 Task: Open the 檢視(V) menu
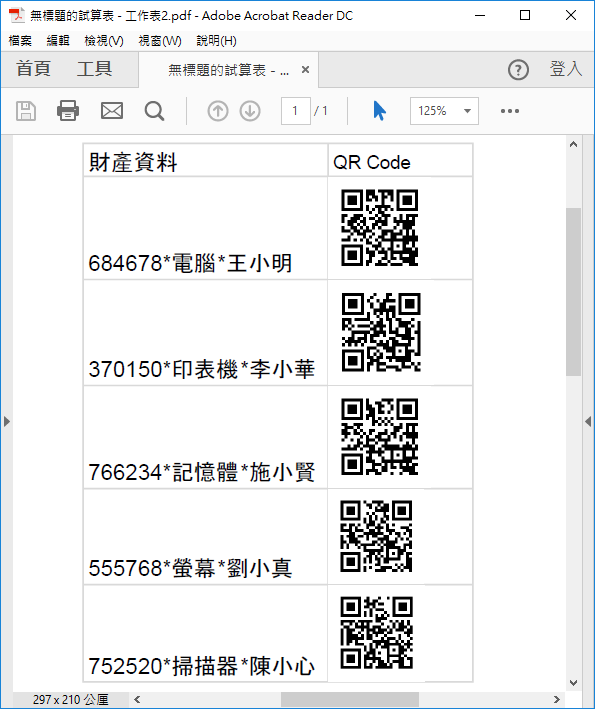pos(104,41)
